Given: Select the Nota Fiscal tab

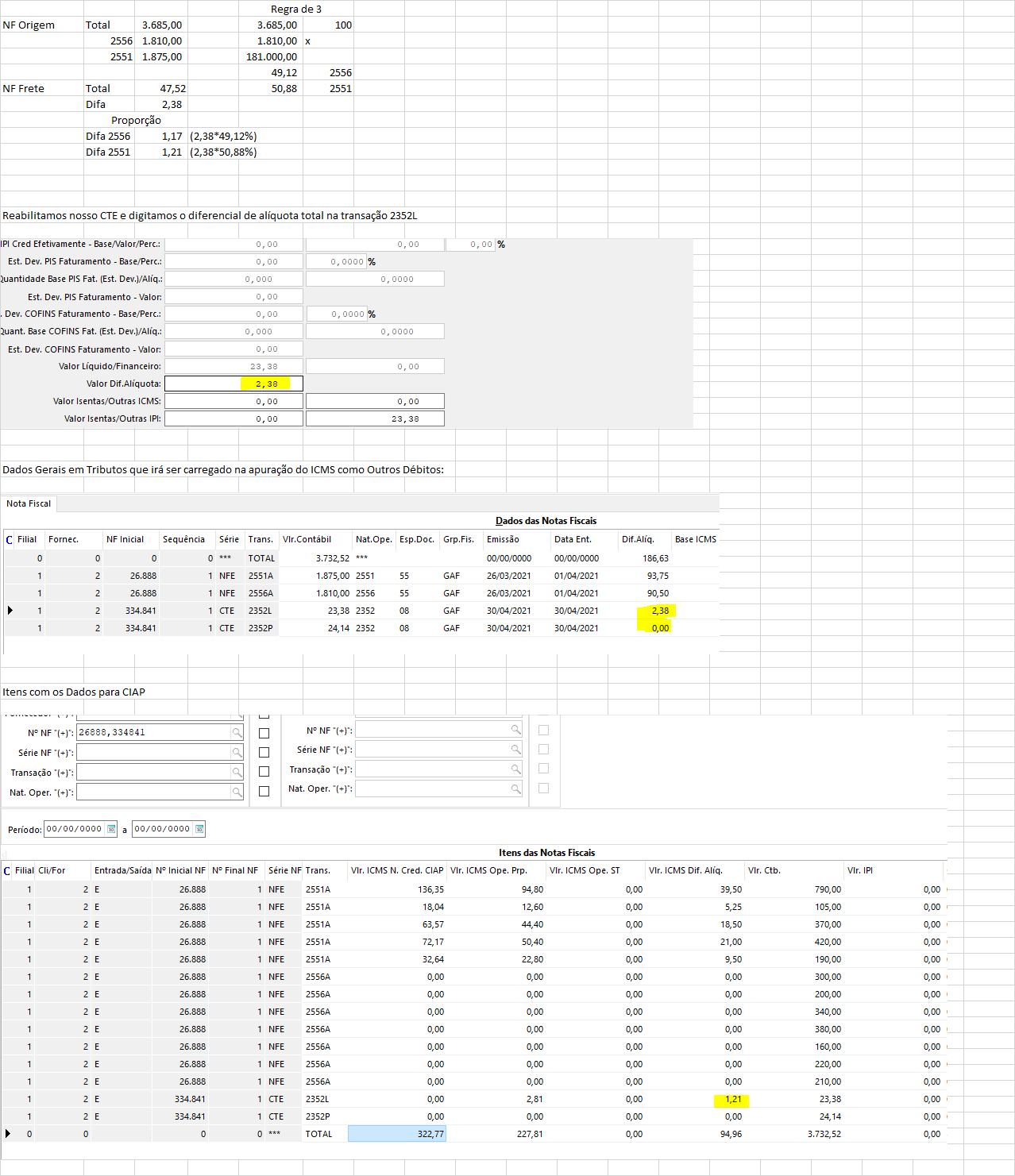Looking at the screenshot, I should (x=29, y=503).
